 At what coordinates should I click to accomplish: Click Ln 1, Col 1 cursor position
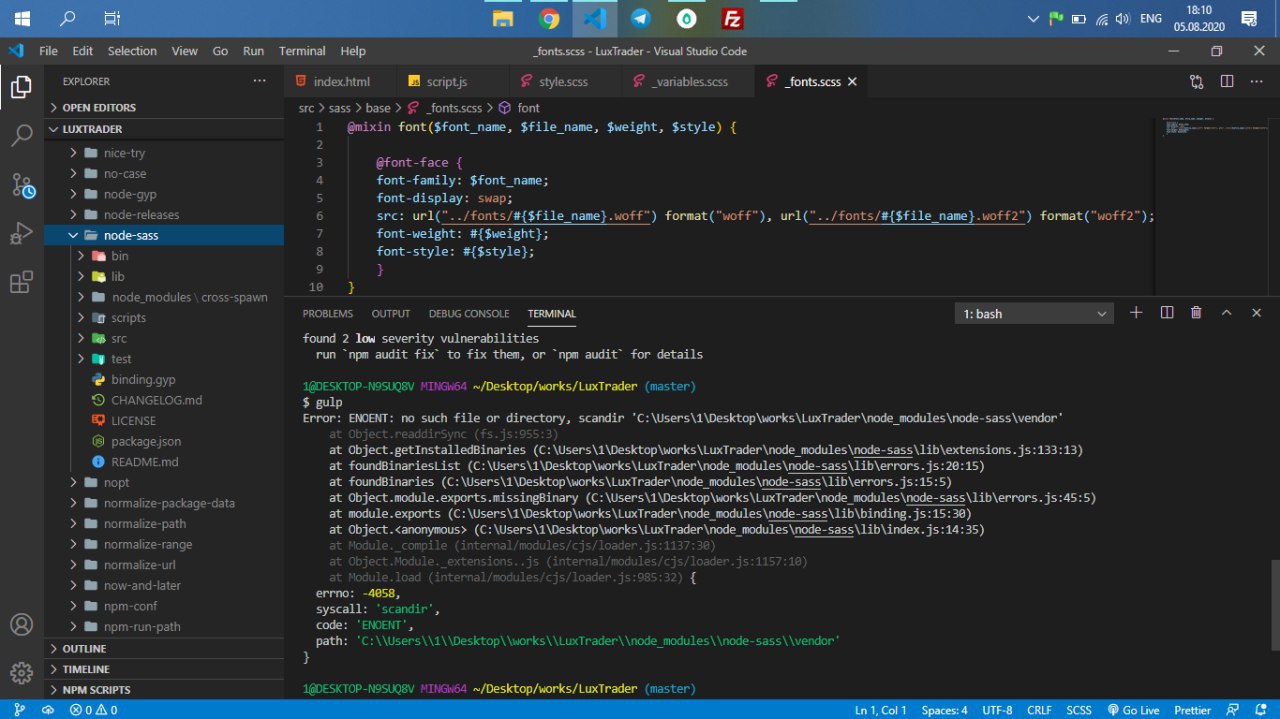880,710
